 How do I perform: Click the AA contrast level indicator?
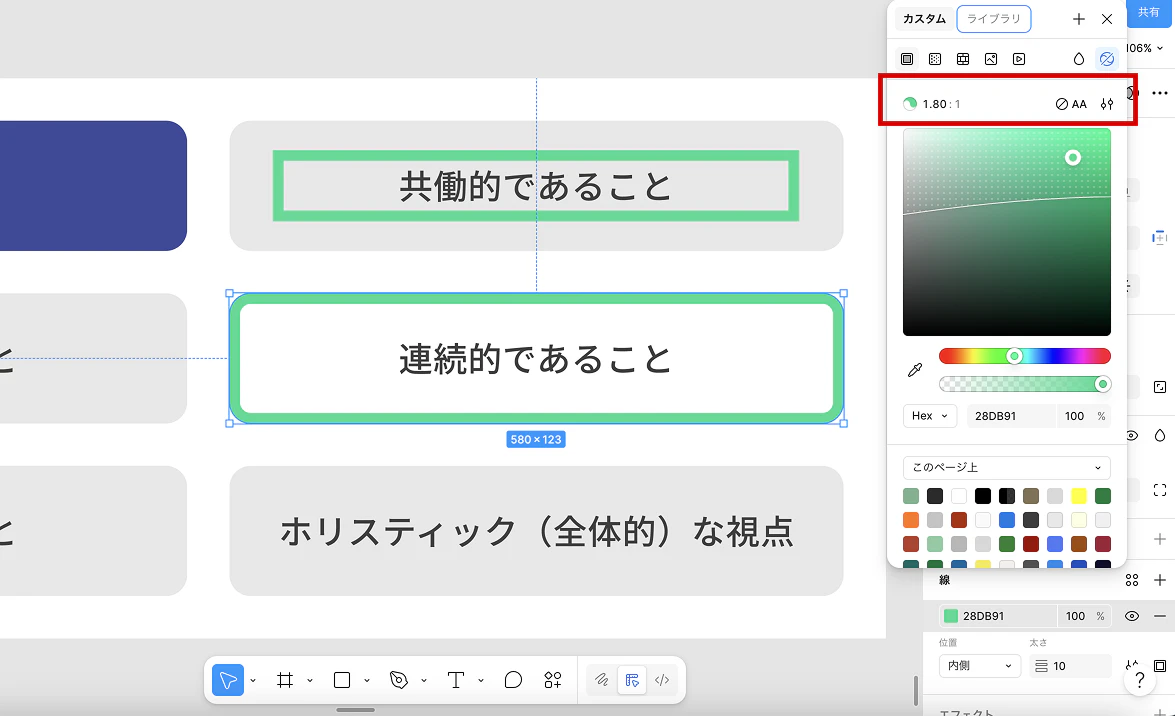[x=1071, y=104]
